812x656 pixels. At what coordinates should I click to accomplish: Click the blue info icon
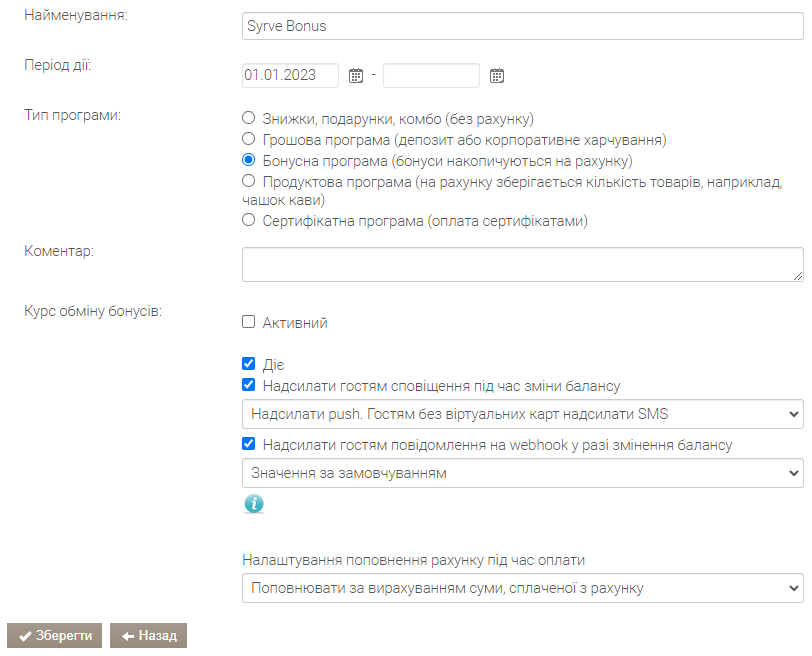click(x=254, y=503)
